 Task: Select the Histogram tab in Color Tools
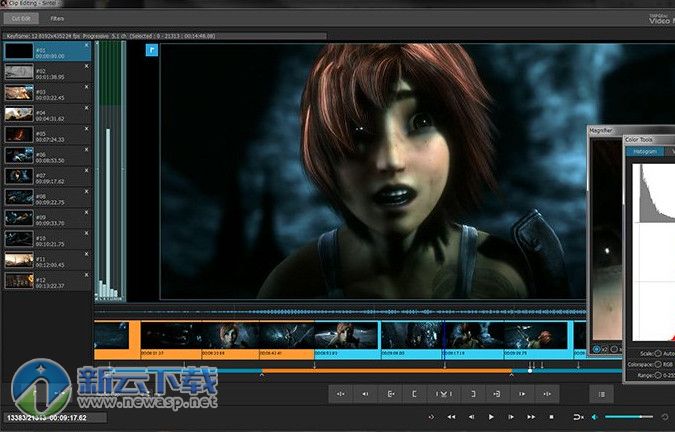645,151
